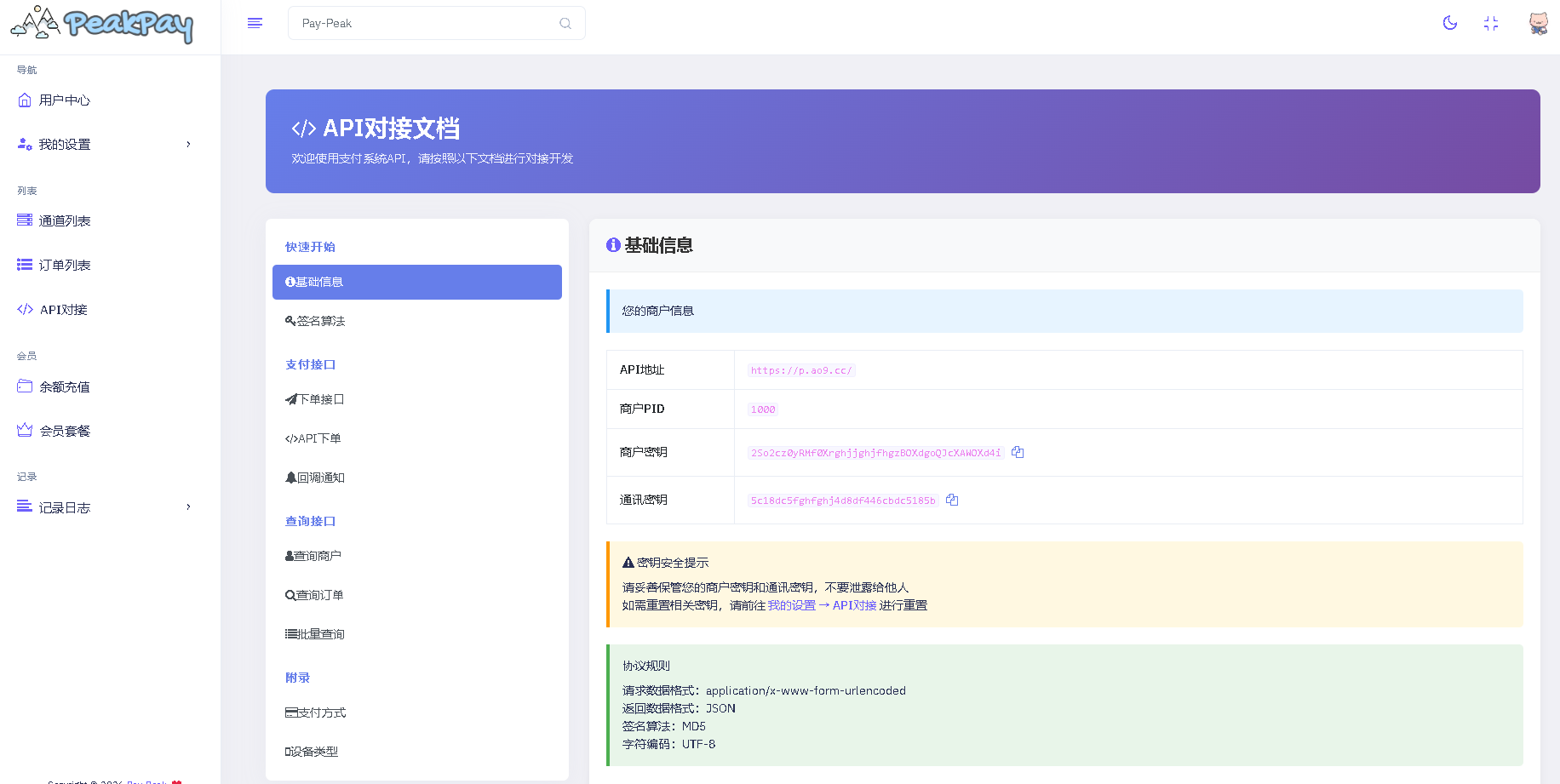
Task: Open the user avatar menu
Action: 1538,23
